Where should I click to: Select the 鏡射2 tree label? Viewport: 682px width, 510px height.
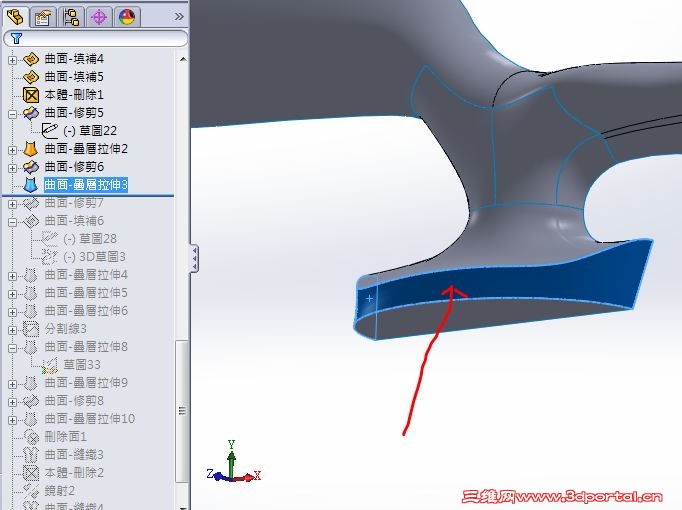pyautogui.click(x=60, y=491)
